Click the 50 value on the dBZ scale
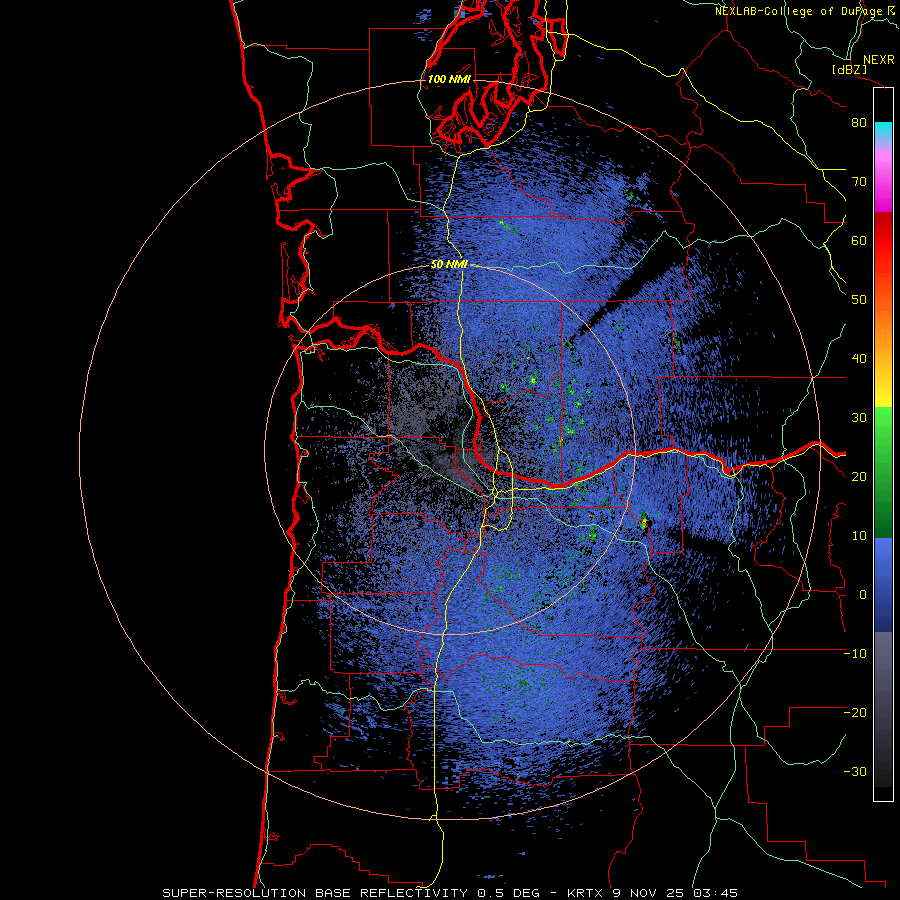The image size is (900, 900). [859, 300]
